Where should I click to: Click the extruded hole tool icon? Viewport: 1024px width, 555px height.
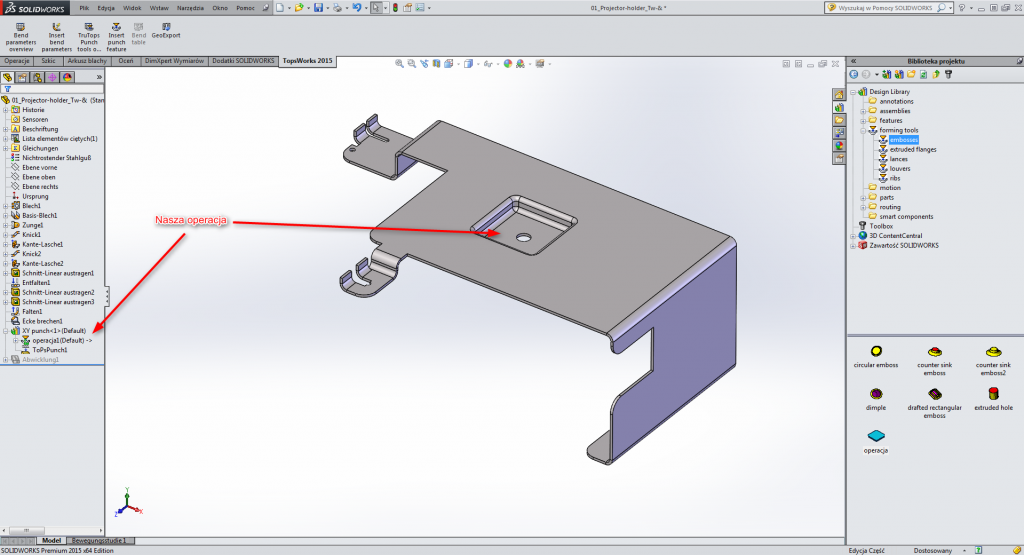[x=994, y=395]
